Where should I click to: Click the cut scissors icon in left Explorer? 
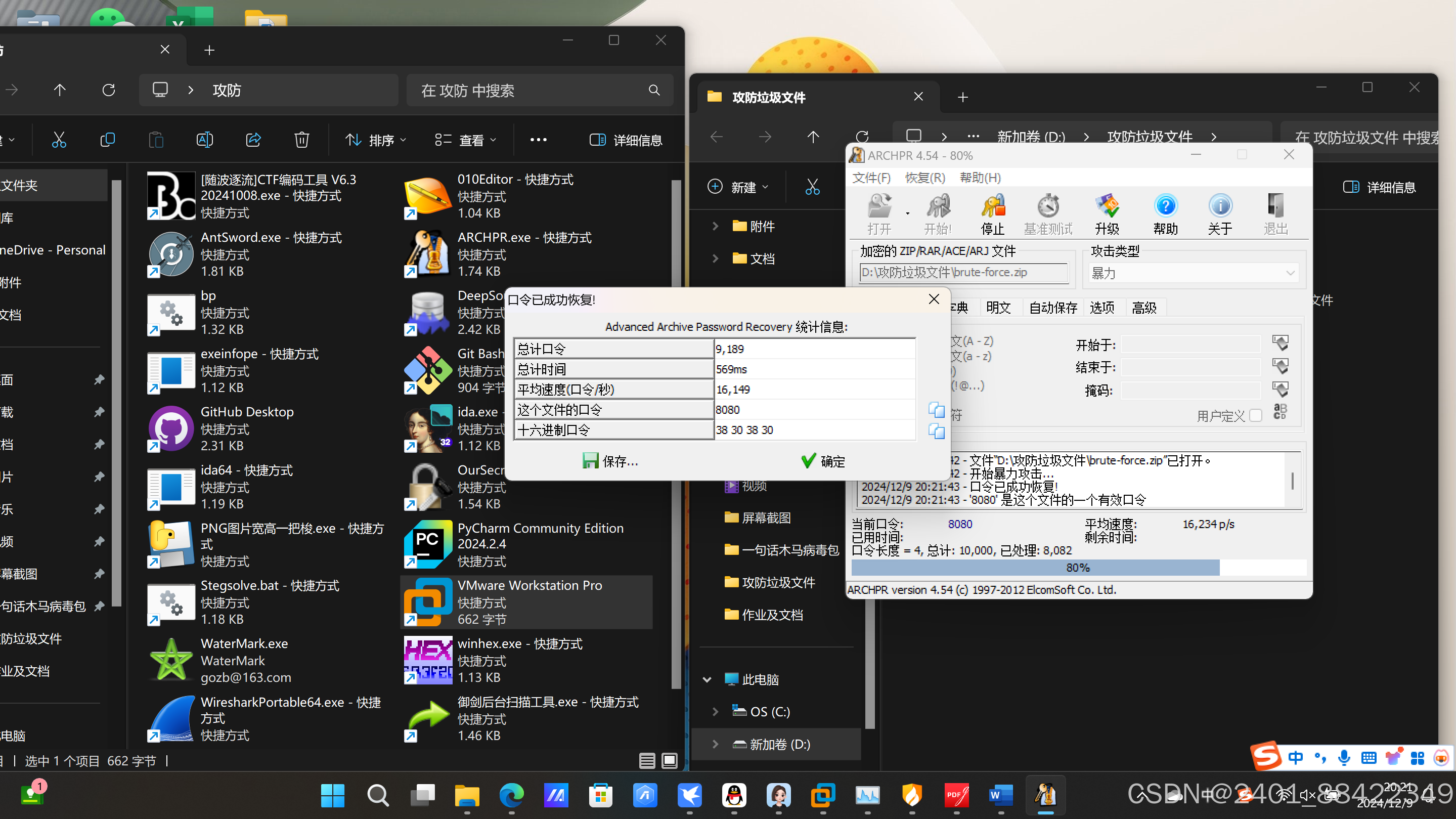59,140
